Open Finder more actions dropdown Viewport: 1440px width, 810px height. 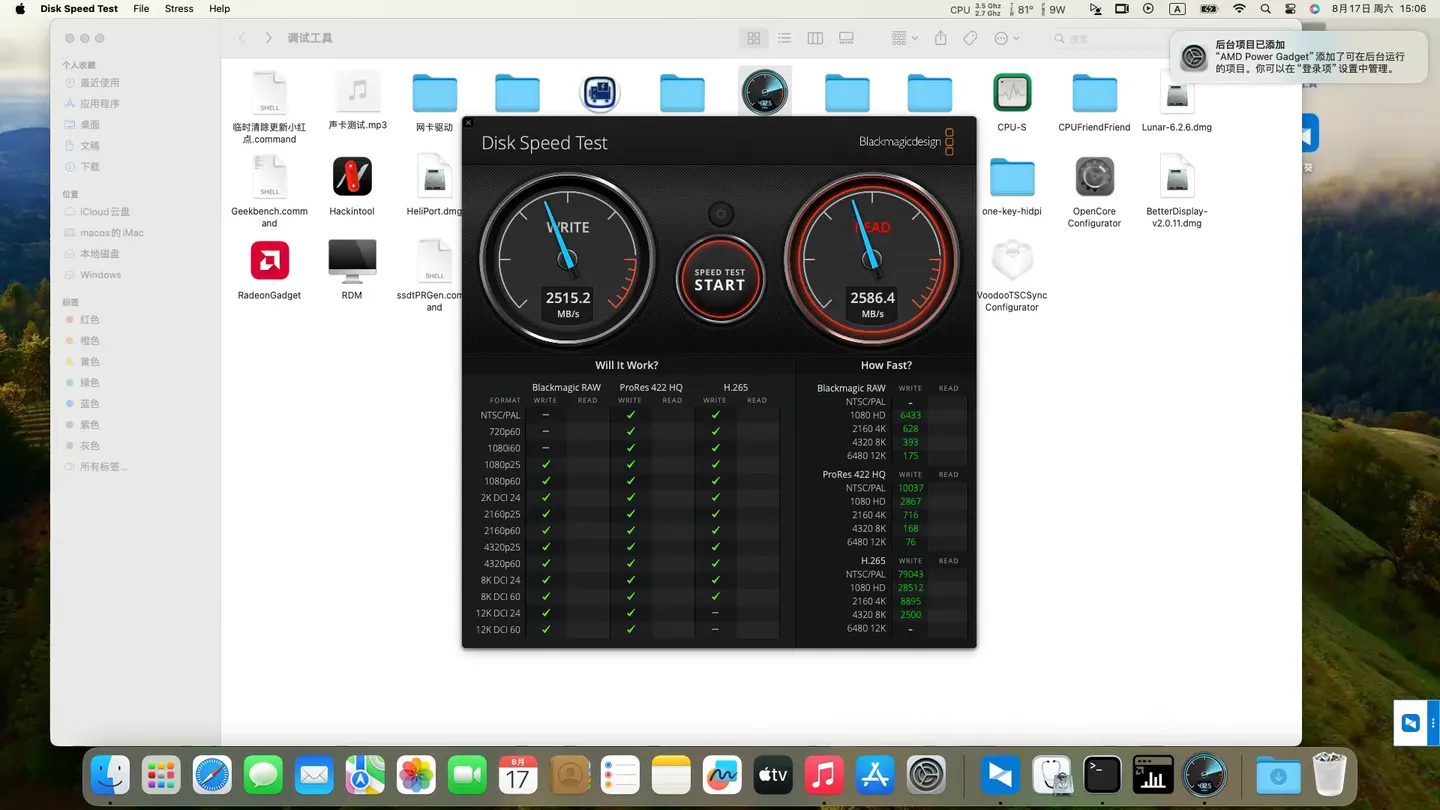pos(1006,38)
